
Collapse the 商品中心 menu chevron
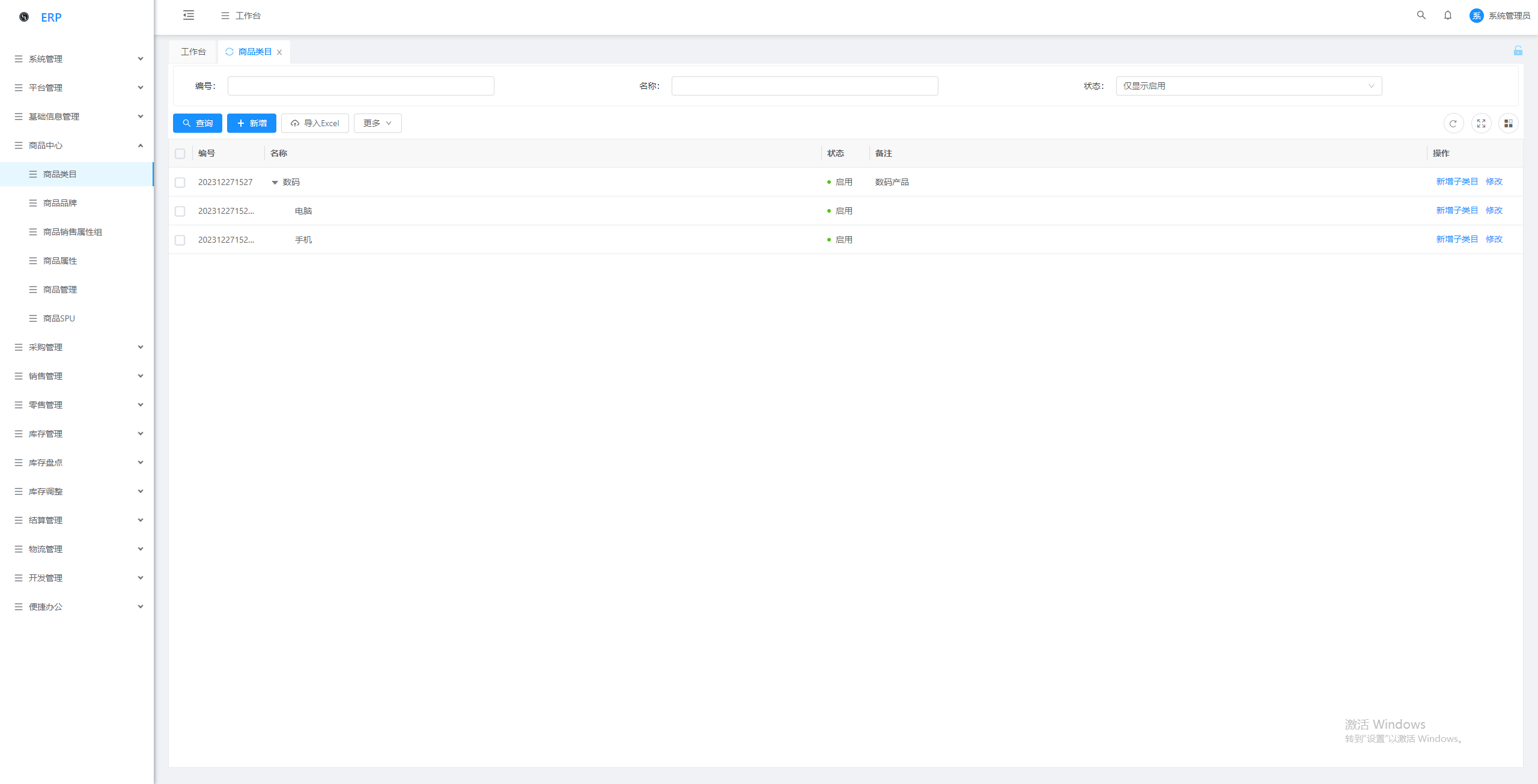tap(141, 145)
